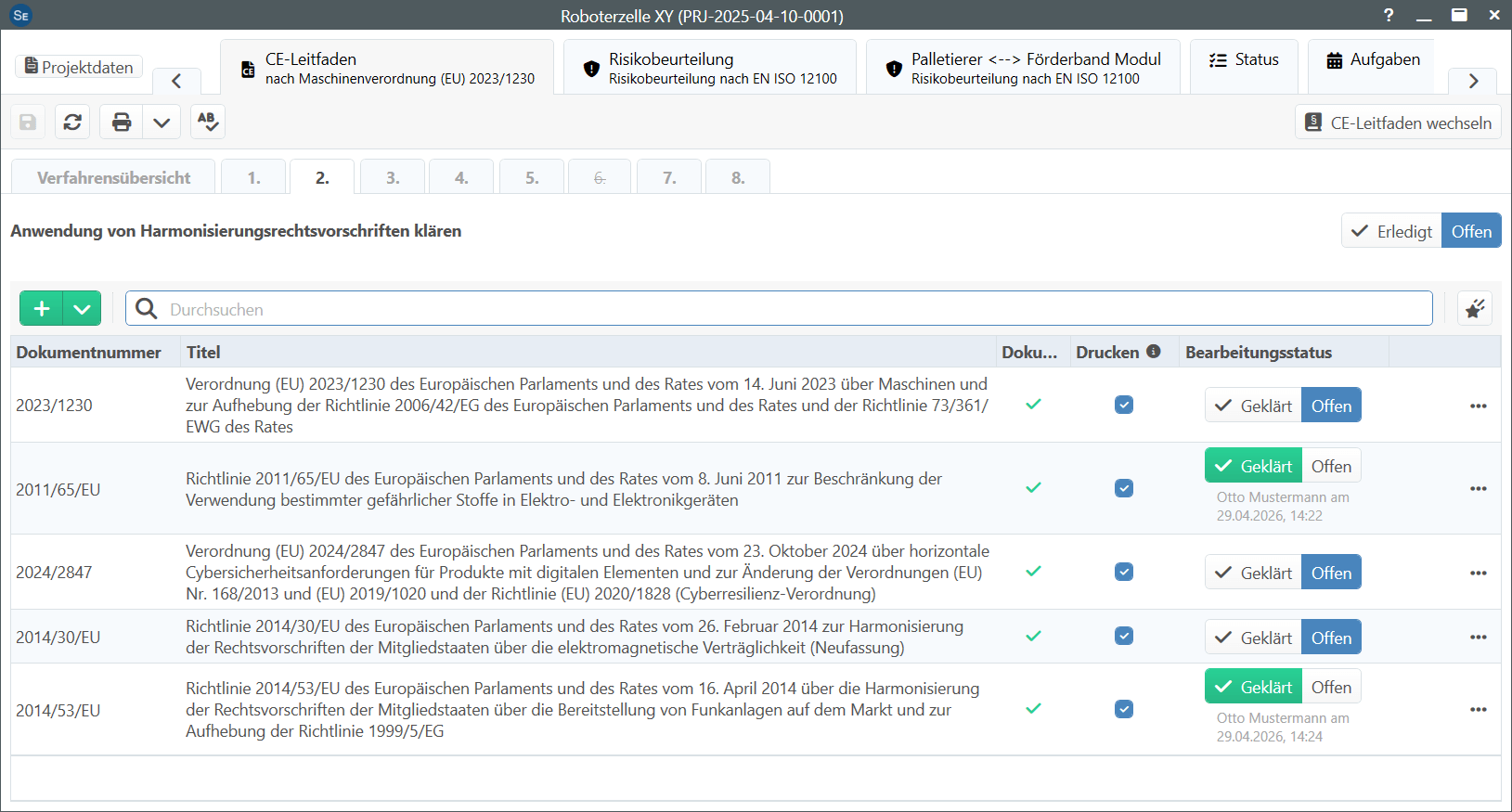Focus the Durchsuchen search field
1512x812 pixels.
(x=779, y=308)
